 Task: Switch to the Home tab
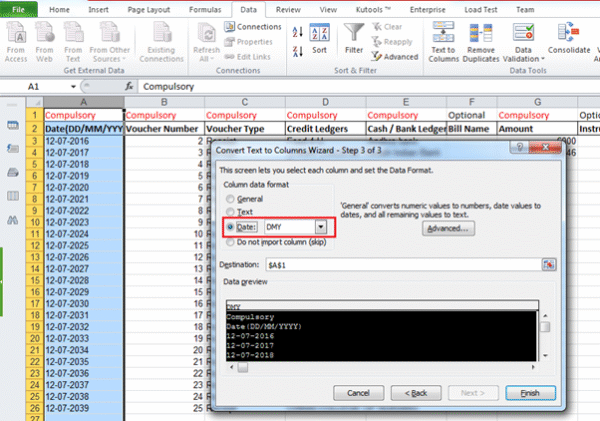59,10
